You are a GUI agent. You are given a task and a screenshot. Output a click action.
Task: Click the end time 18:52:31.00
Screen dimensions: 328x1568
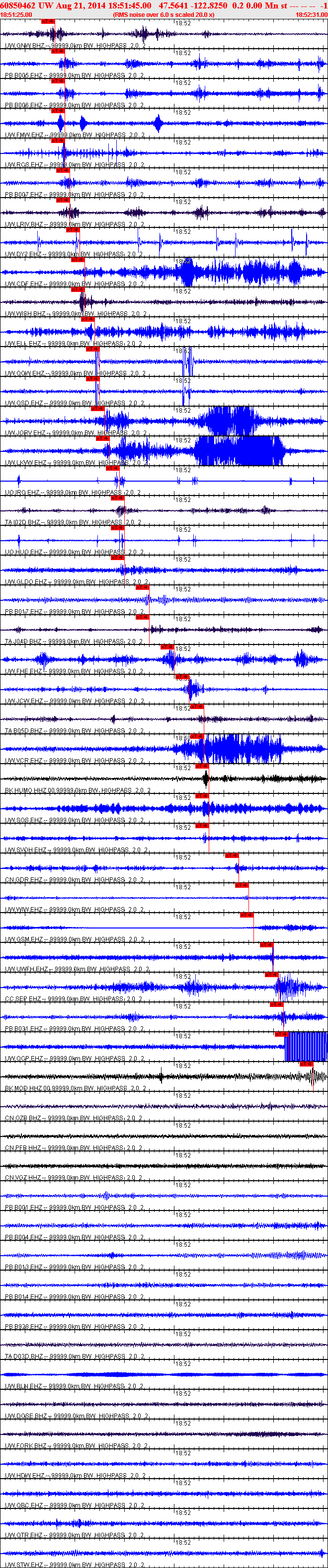tap(312, 14)
